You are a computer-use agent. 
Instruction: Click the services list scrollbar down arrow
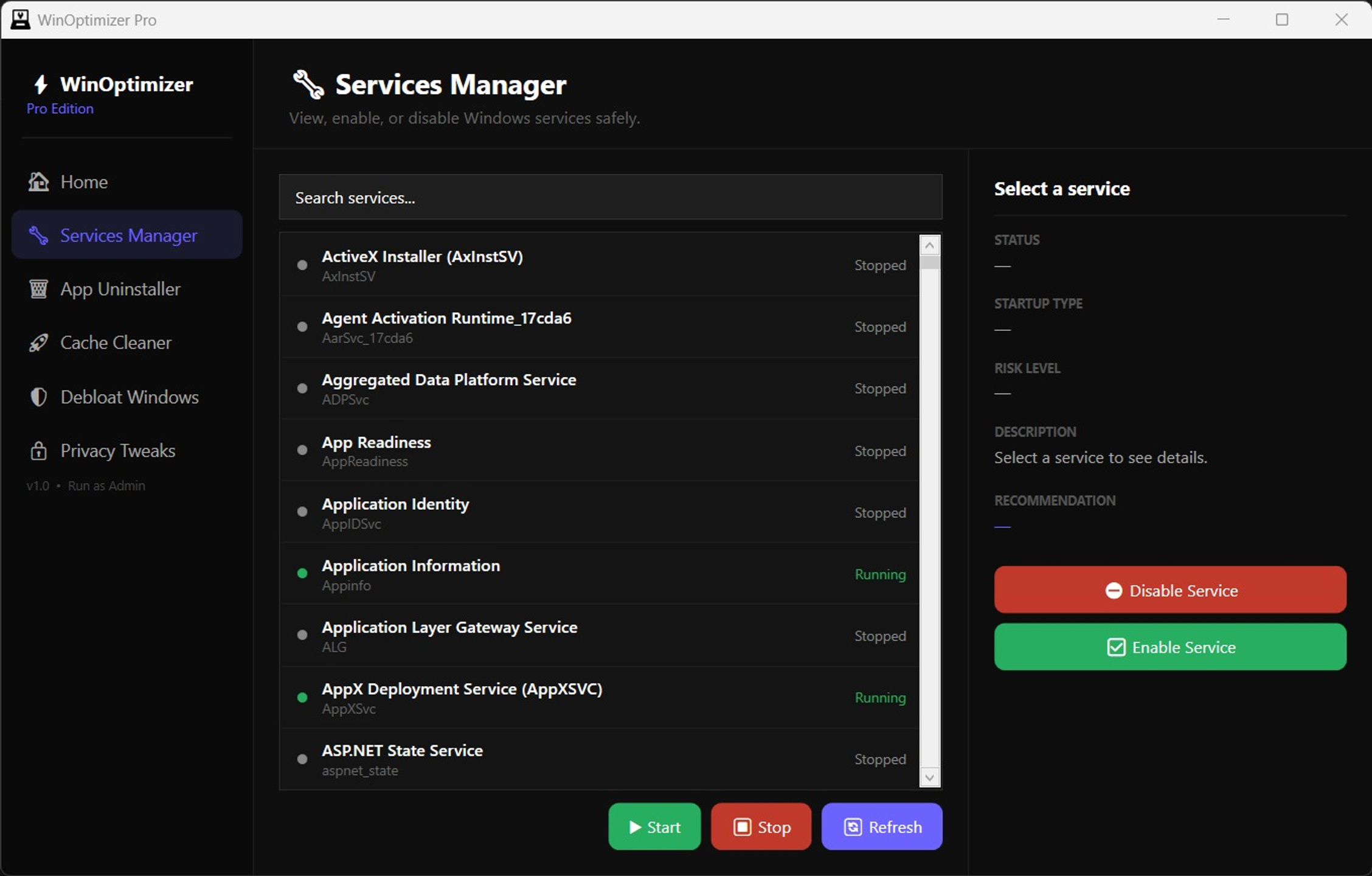click(x=929, y=777)
